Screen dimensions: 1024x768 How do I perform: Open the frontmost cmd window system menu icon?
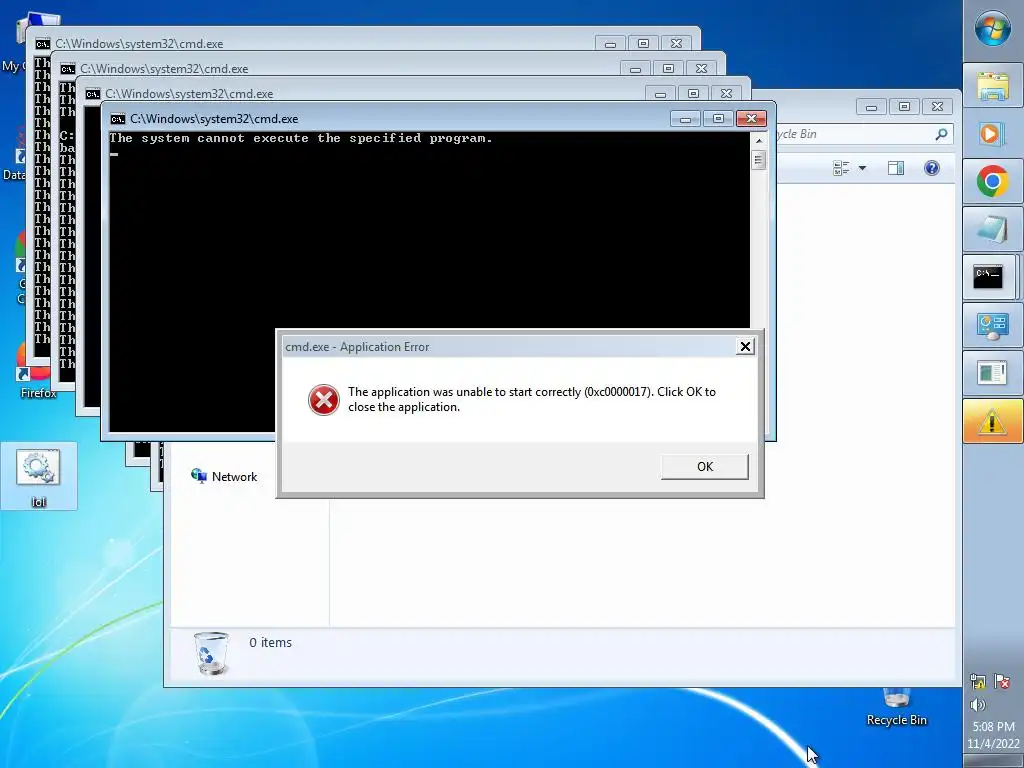[118, 119]
